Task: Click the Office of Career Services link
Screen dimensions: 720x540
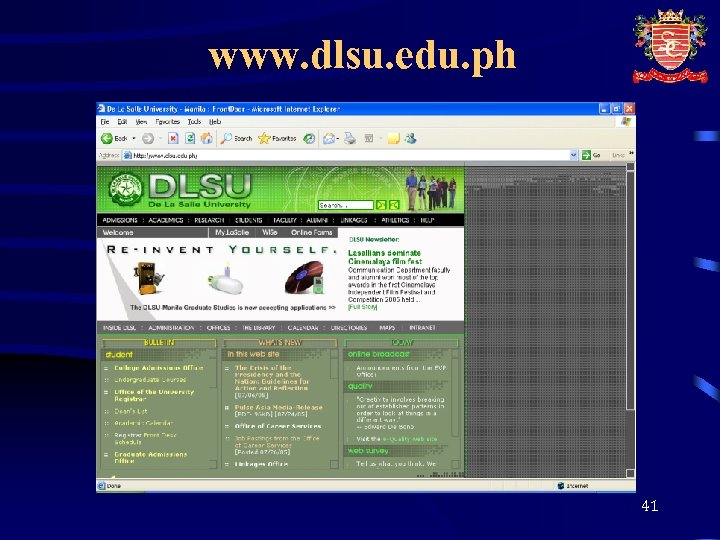Action: coord(278,427)
